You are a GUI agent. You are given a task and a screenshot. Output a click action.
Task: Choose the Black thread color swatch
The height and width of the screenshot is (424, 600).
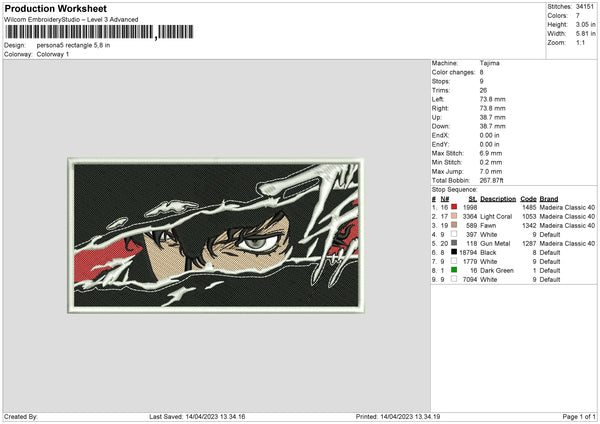[x=454, y=252]
